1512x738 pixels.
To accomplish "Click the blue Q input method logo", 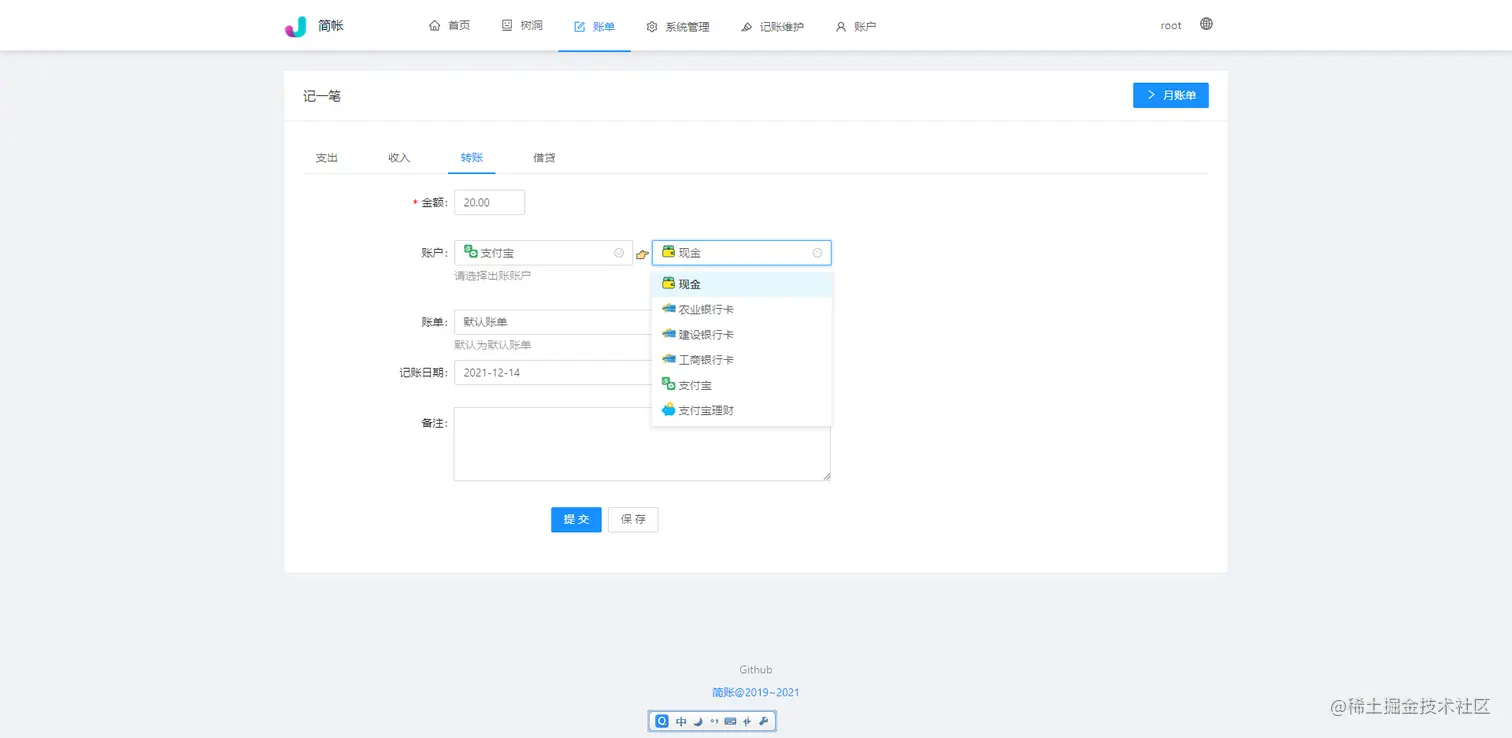I will 661,721.
